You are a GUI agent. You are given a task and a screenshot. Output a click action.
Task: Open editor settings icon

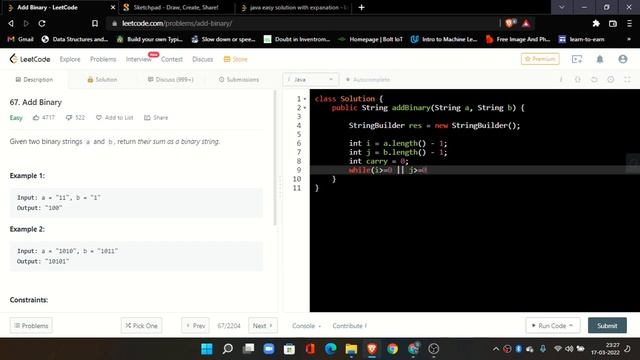611,80
